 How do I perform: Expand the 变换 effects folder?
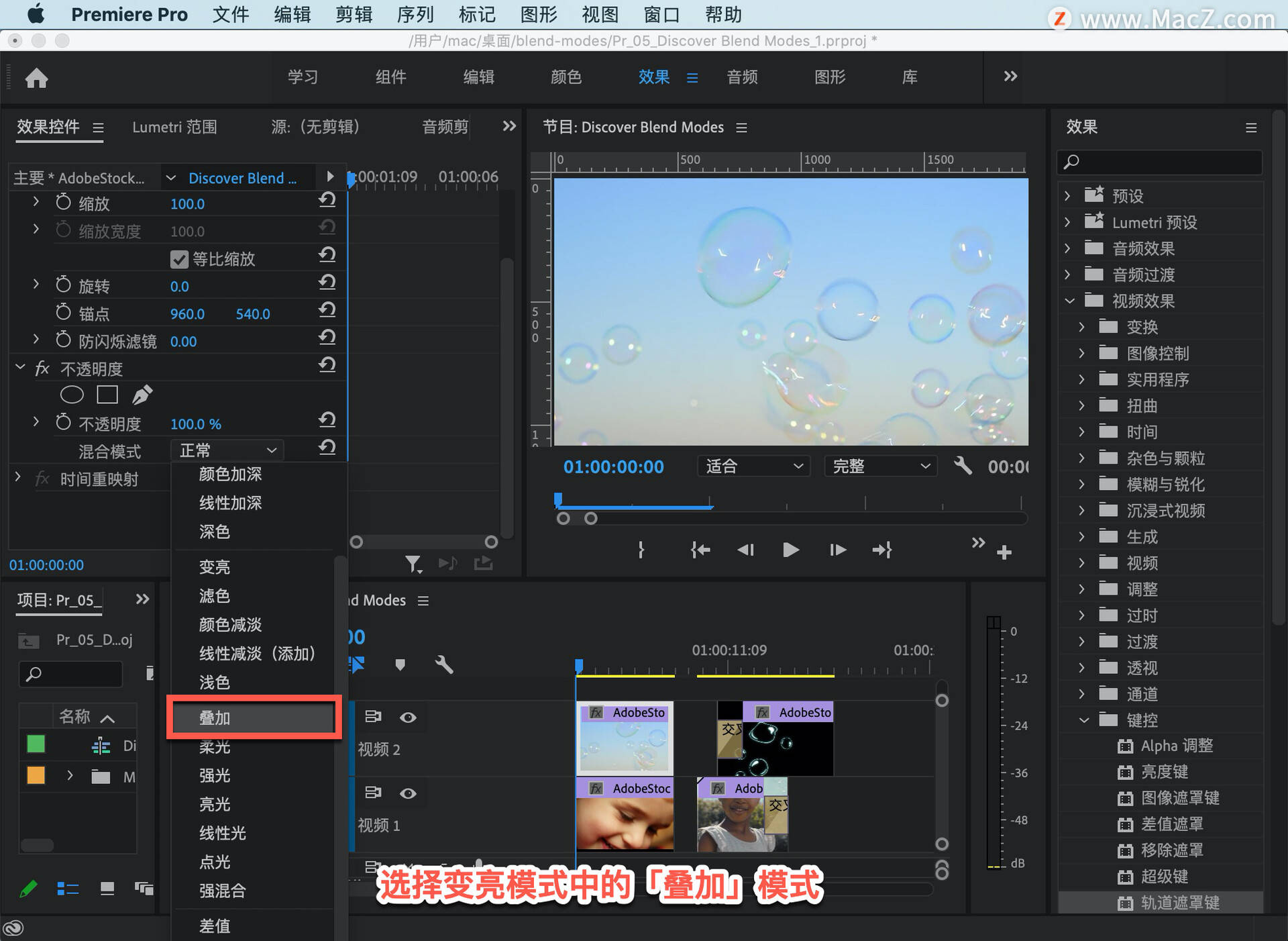click(x=1081, y=327)
